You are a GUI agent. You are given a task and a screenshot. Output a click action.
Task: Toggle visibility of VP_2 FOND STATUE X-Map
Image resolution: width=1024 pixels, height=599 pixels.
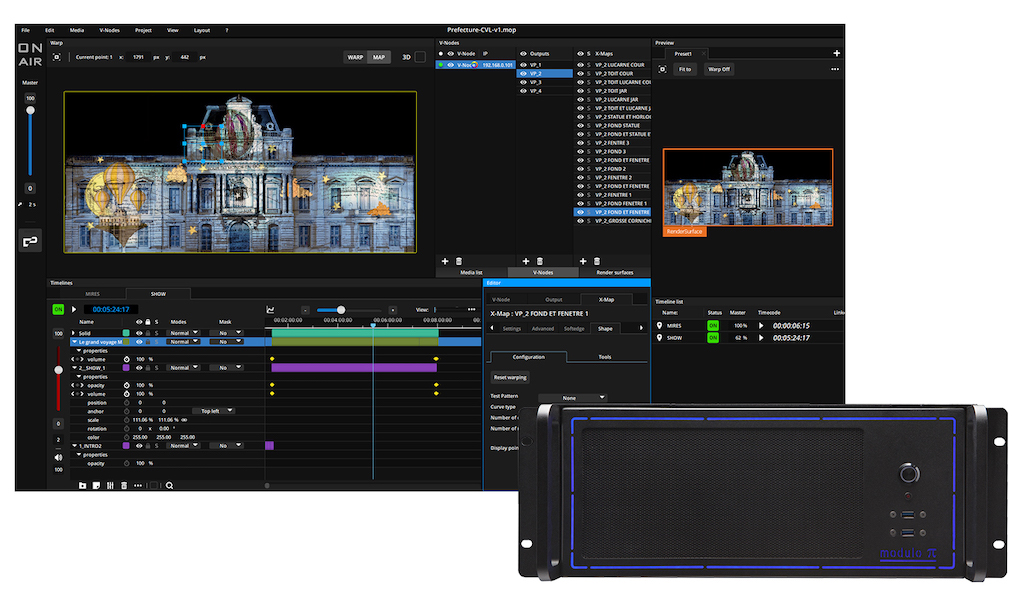[x=580, y=125]
